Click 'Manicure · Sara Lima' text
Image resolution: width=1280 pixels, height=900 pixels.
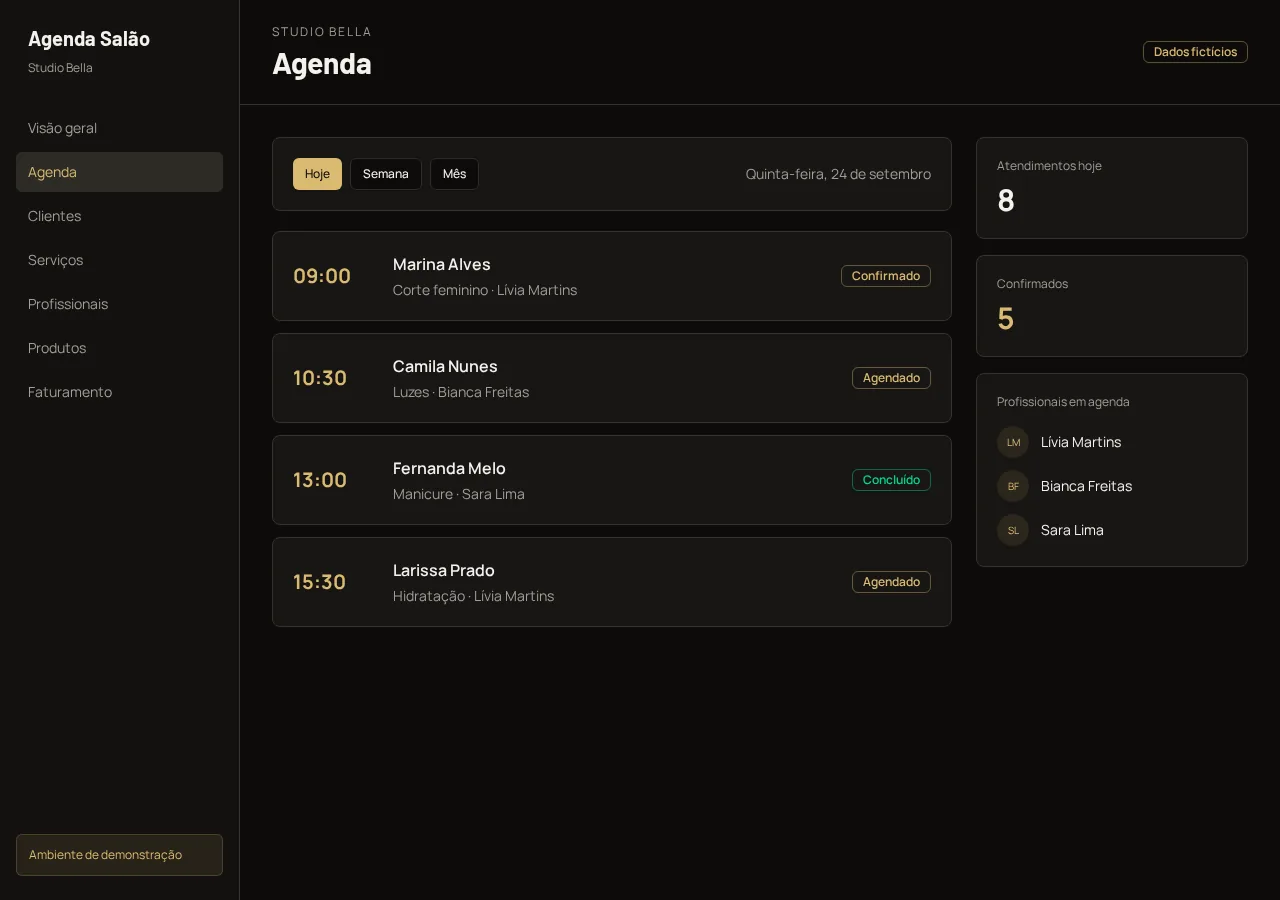(x=459, y=494)
